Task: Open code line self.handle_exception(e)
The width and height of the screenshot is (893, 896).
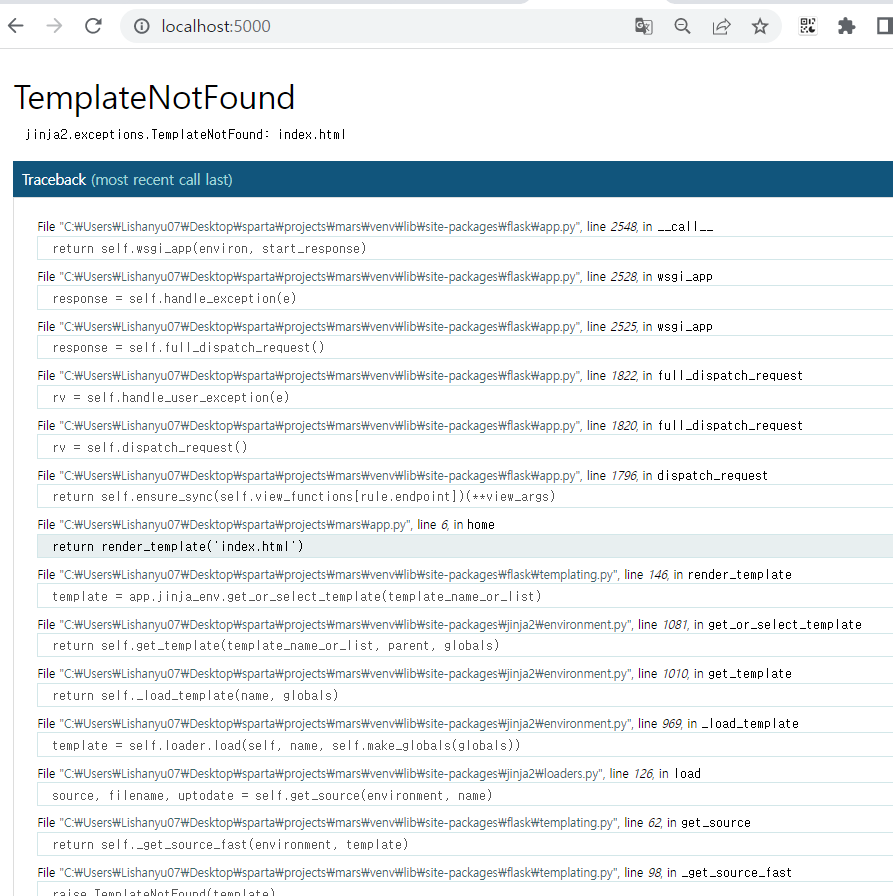Action: [465, 298]
